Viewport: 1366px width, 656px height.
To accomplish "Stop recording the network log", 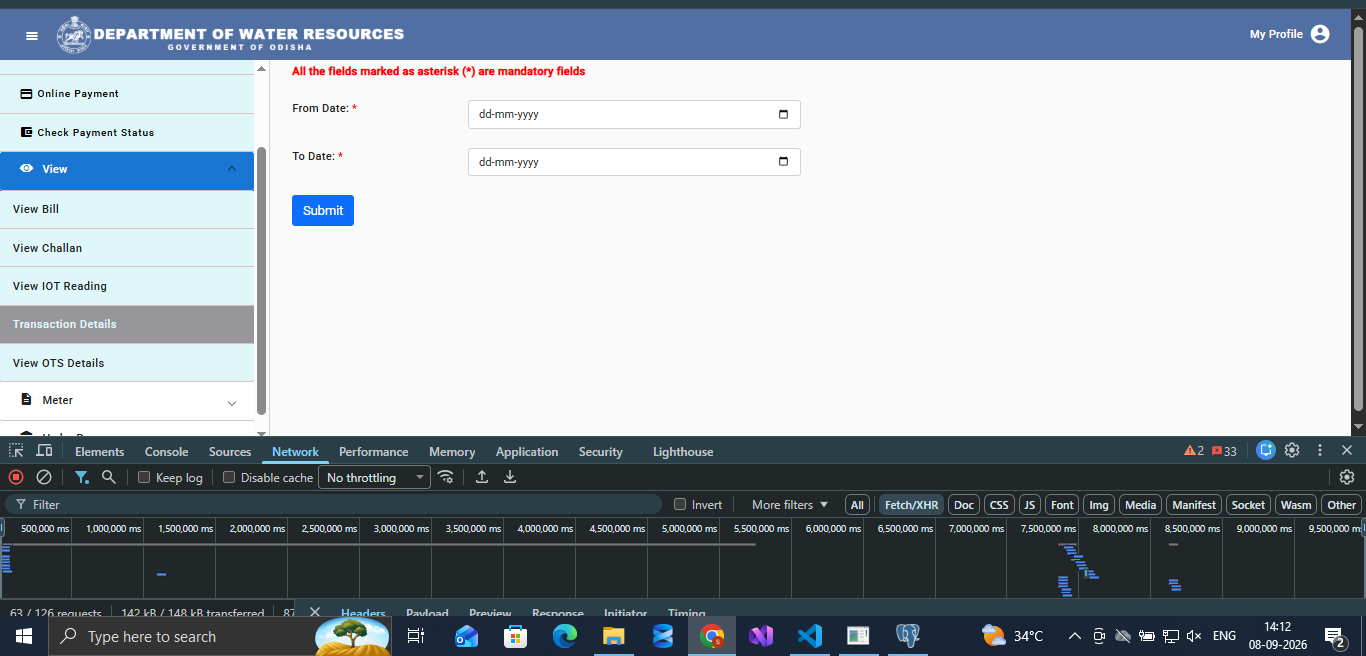I will 16,477.
